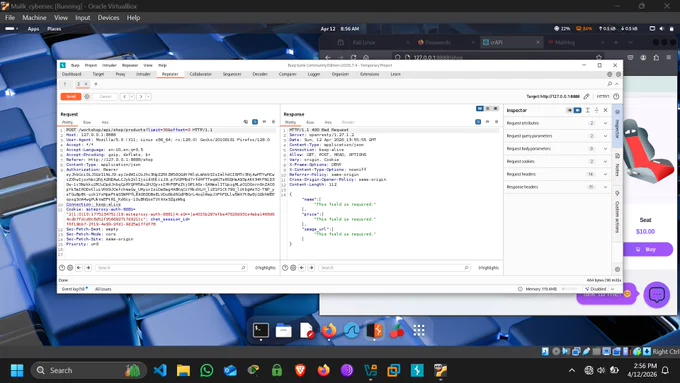Viewport: 680px width, 383px height.
Task: Edit target with pencil icon
Action: pyautogui.click(x=586, y=96)
